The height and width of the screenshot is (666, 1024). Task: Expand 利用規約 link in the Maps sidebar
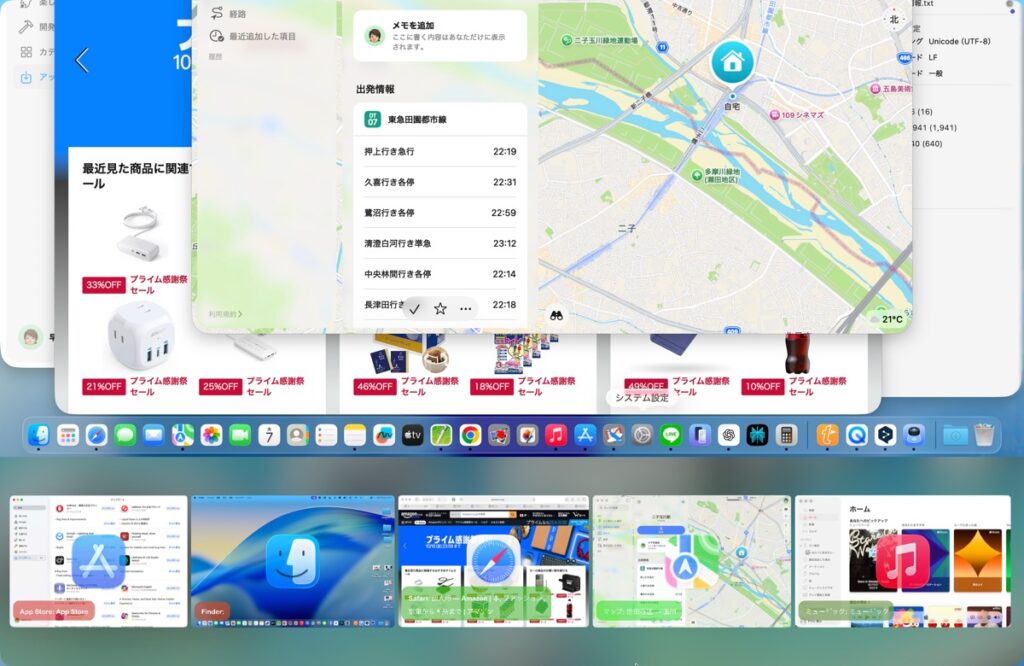pyautogui.click(x=225, y=314)
